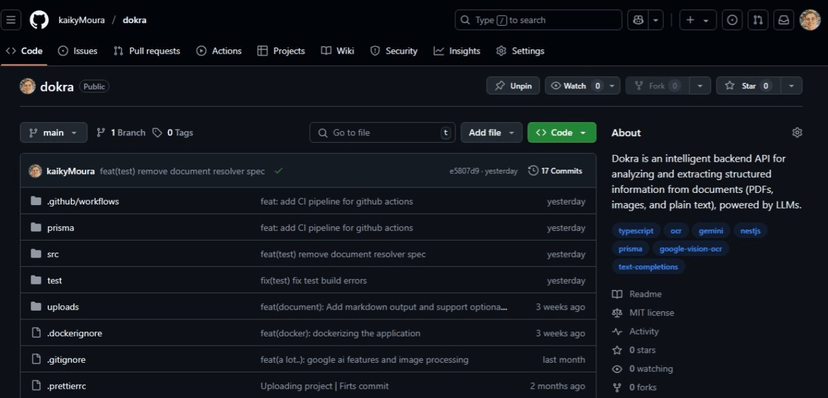Select the nestjs topic tag
This screenshot has height=398, width=828.
point(750,231)
